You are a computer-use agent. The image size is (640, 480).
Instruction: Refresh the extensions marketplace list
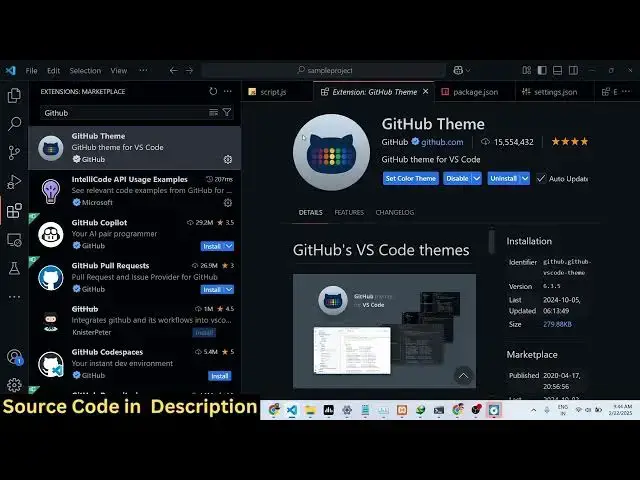tap(213, 91)
